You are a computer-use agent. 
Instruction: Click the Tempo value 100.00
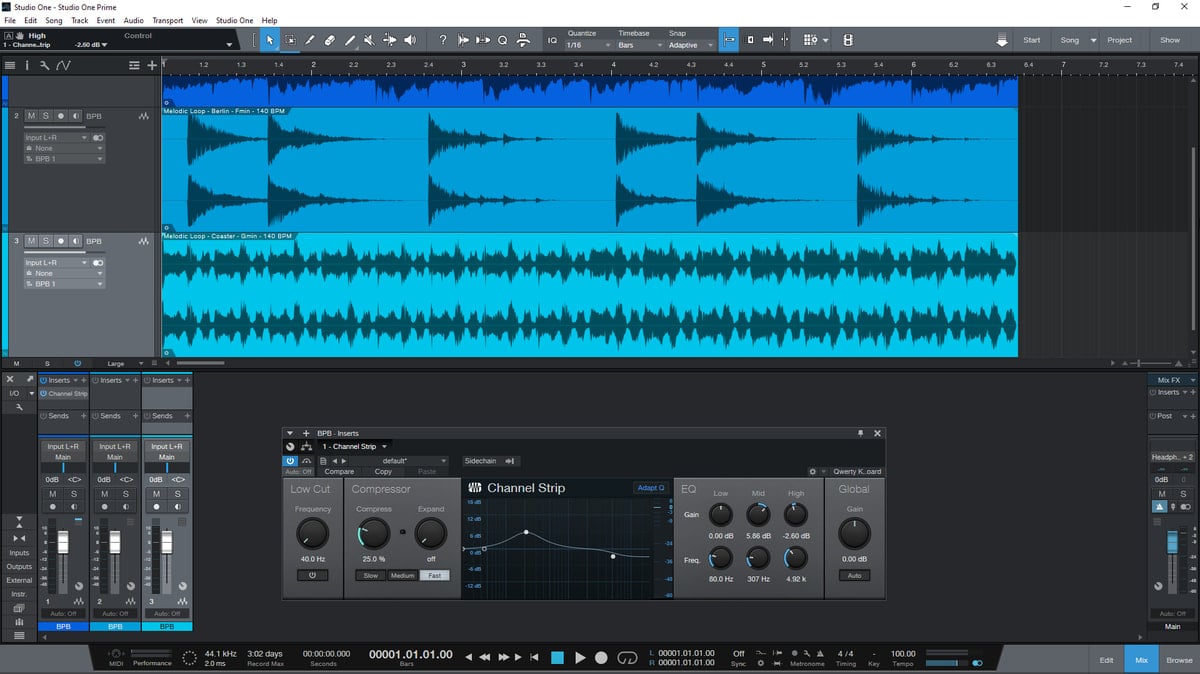[902, 653]
